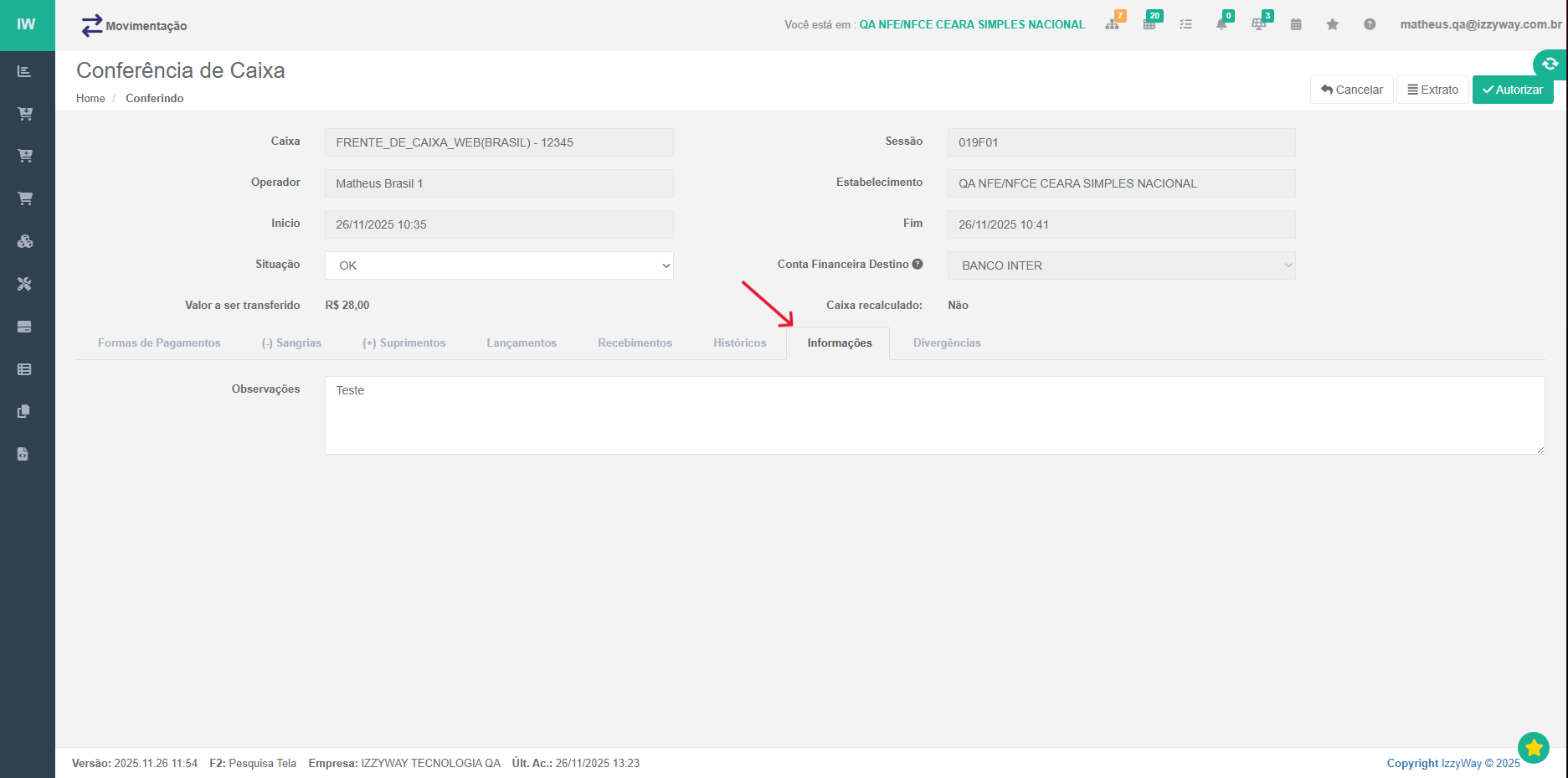Open the stacked boxes inventory sidebar icon
The height and width of the screenshot is (778, 1568).
24,241
